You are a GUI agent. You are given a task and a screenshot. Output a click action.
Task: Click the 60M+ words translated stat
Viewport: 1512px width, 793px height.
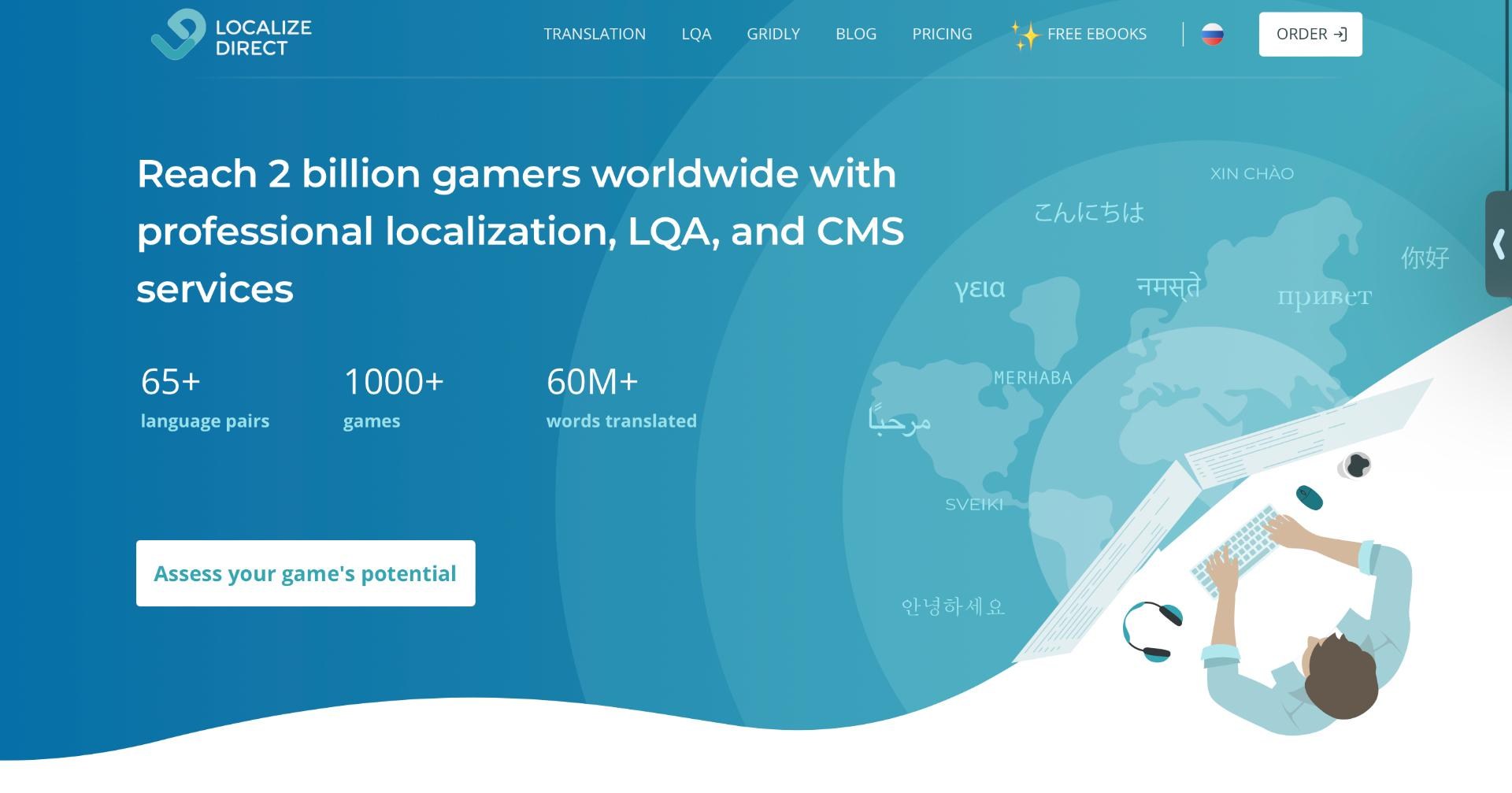coord(621,398)
